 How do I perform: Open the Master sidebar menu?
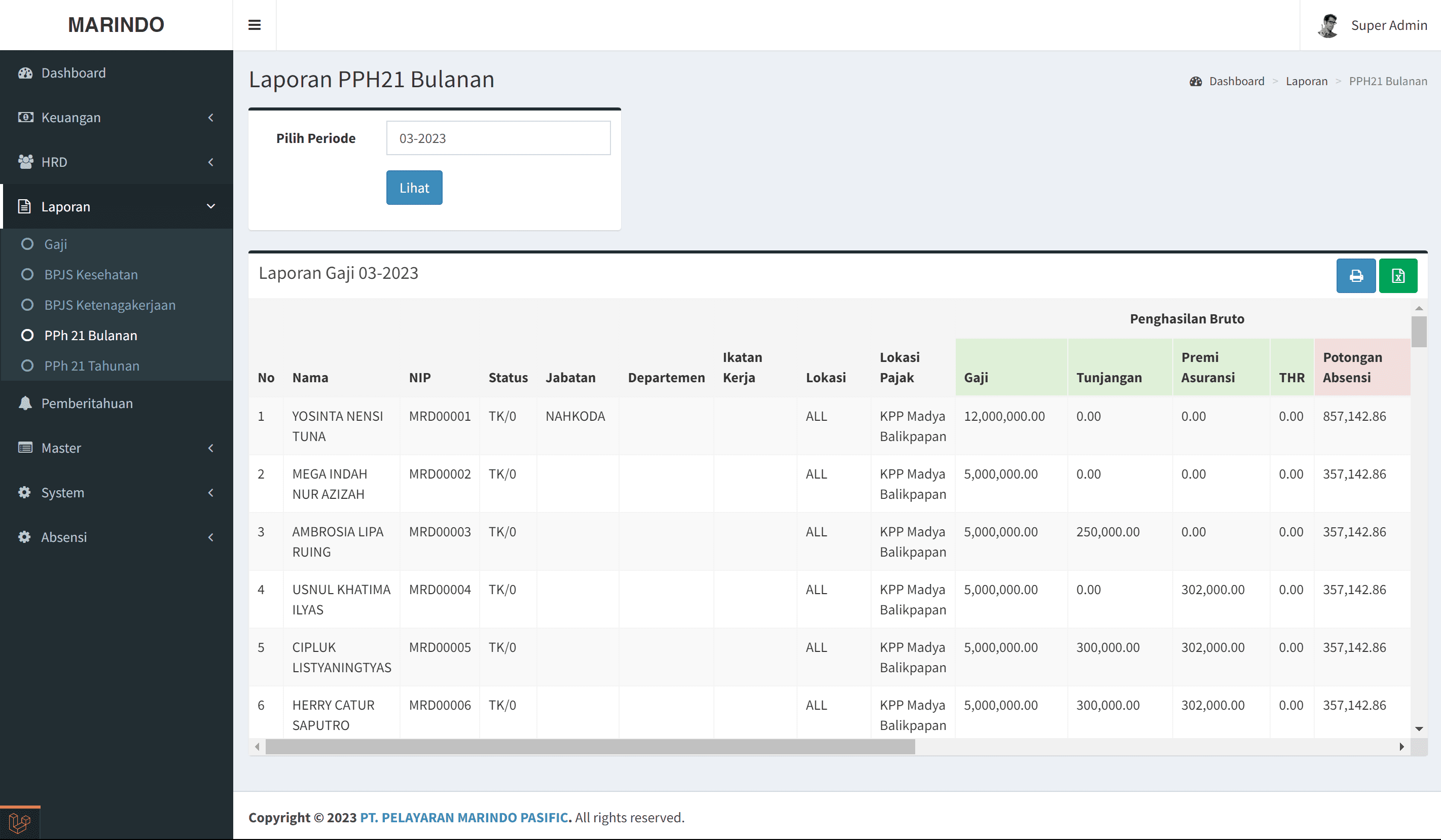pos(61,448)
